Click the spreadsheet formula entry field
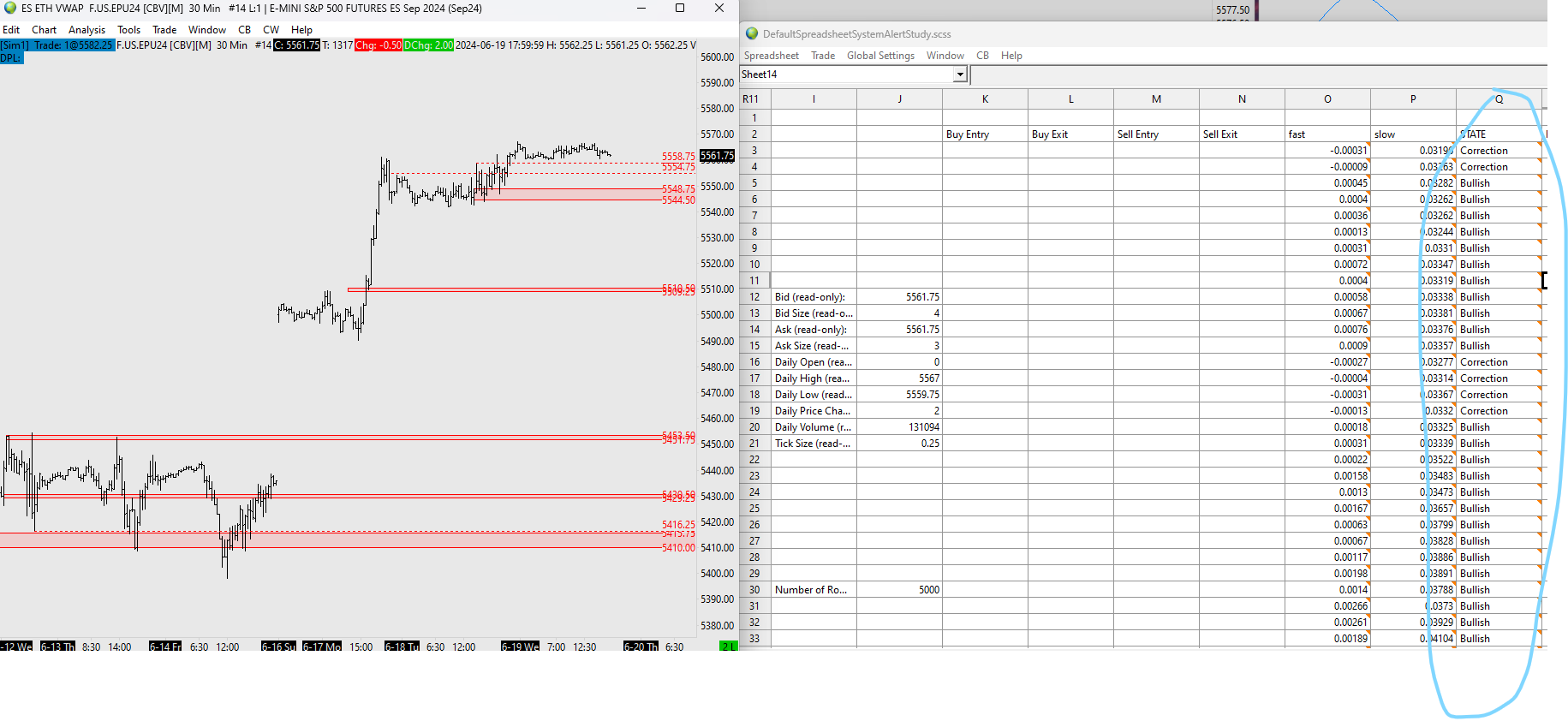1568x721 pixels. coord(1258,74)
